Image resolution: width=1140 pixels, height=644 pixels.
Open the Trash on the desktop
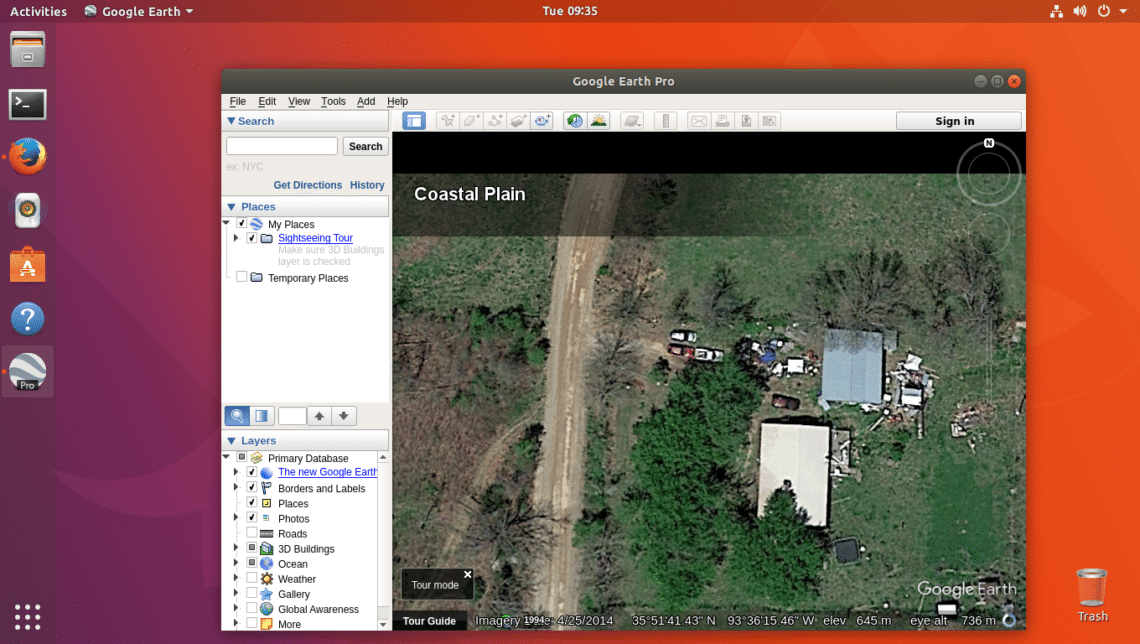point(1092,596)
